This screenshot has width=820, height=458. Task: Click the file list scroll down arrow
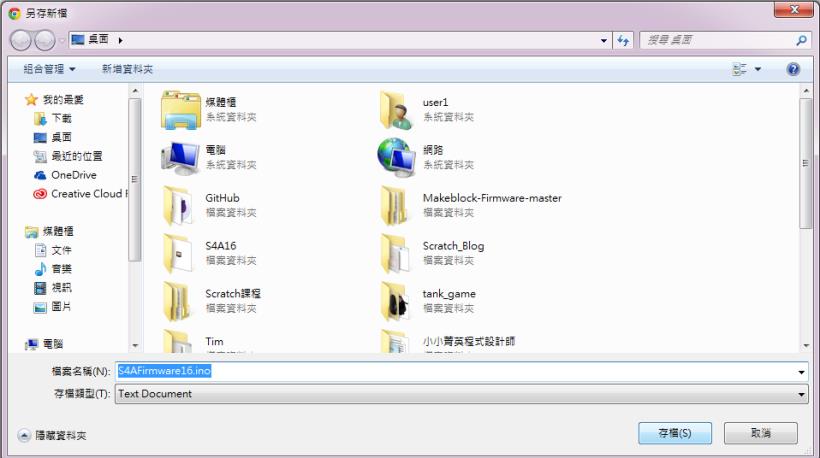point(805,346)
